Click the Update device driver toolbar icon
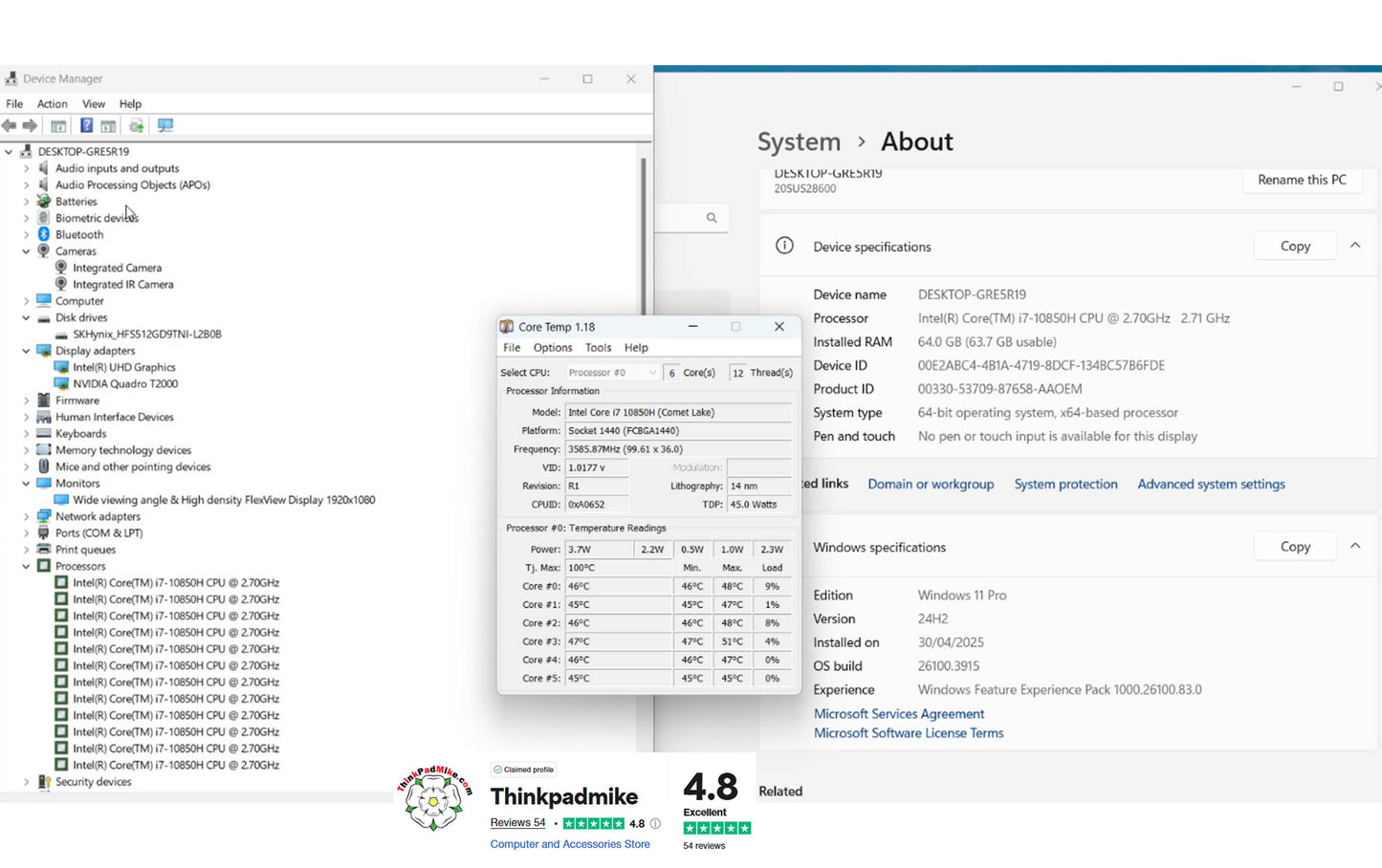Image resolution: width=1382 pixels, height=868 pixels. [x=137, y=126]
